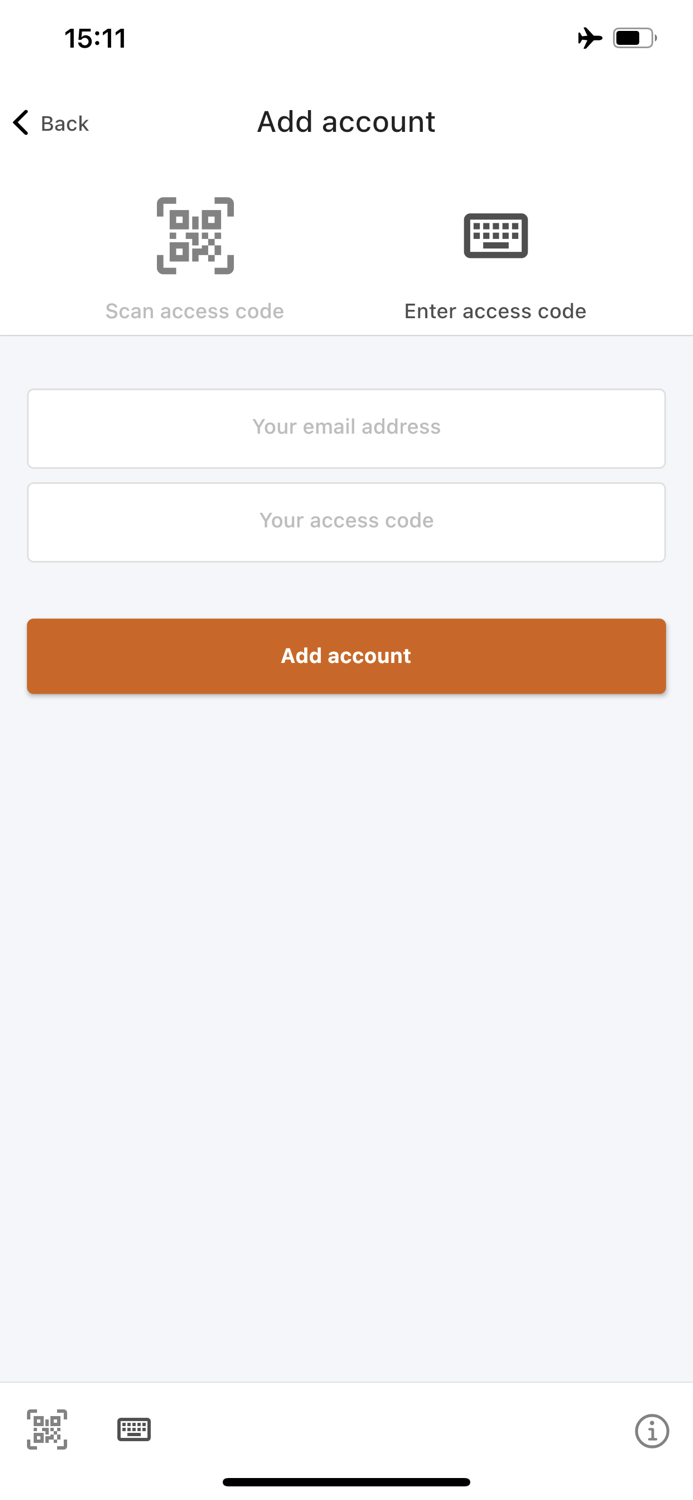Screen dimensions: 693x1500
Task: Switch to the Enter access code tab
Action: (x=495, y=311)
